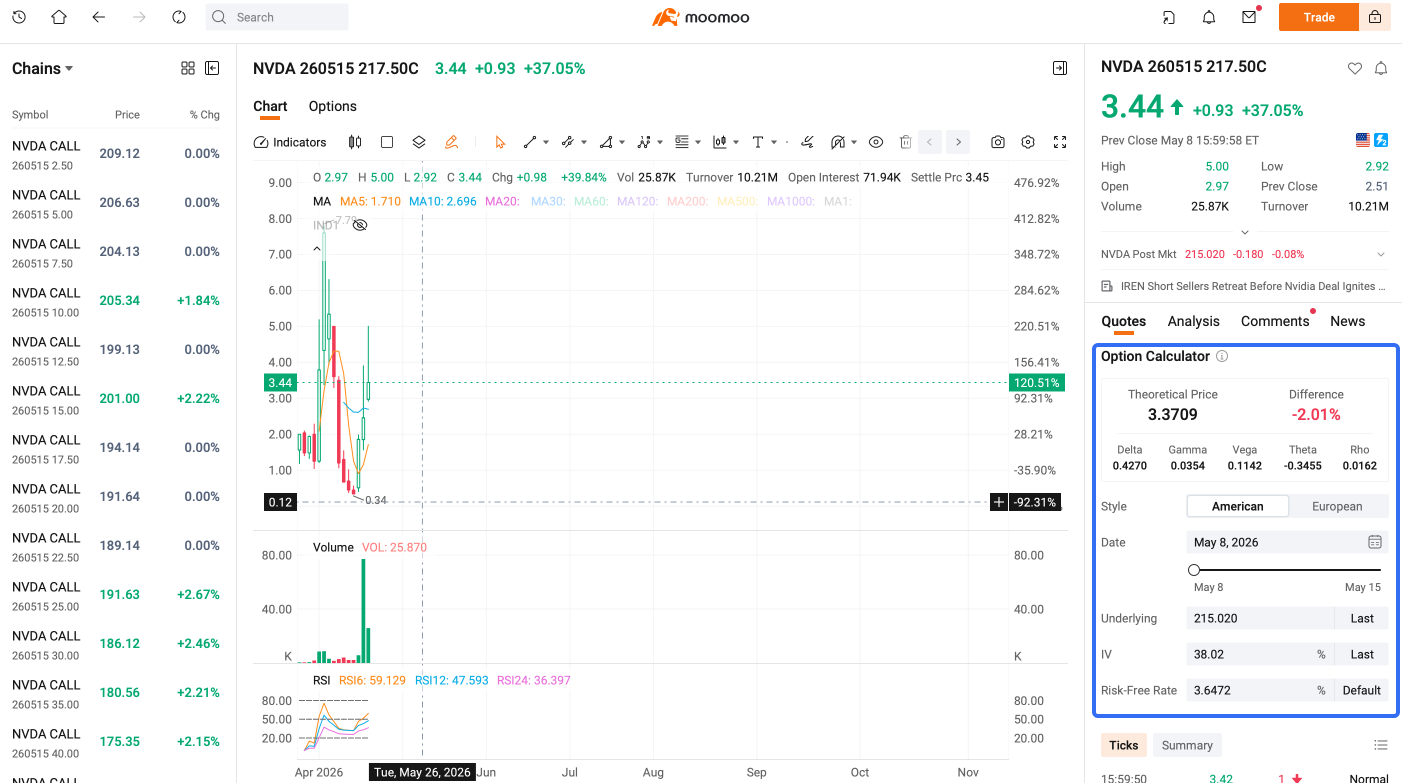The height and width of the screenshot is (783, 1402).
Task: Open the Quotes tab
Action: pyautogui.click(x=1124, y=321)
